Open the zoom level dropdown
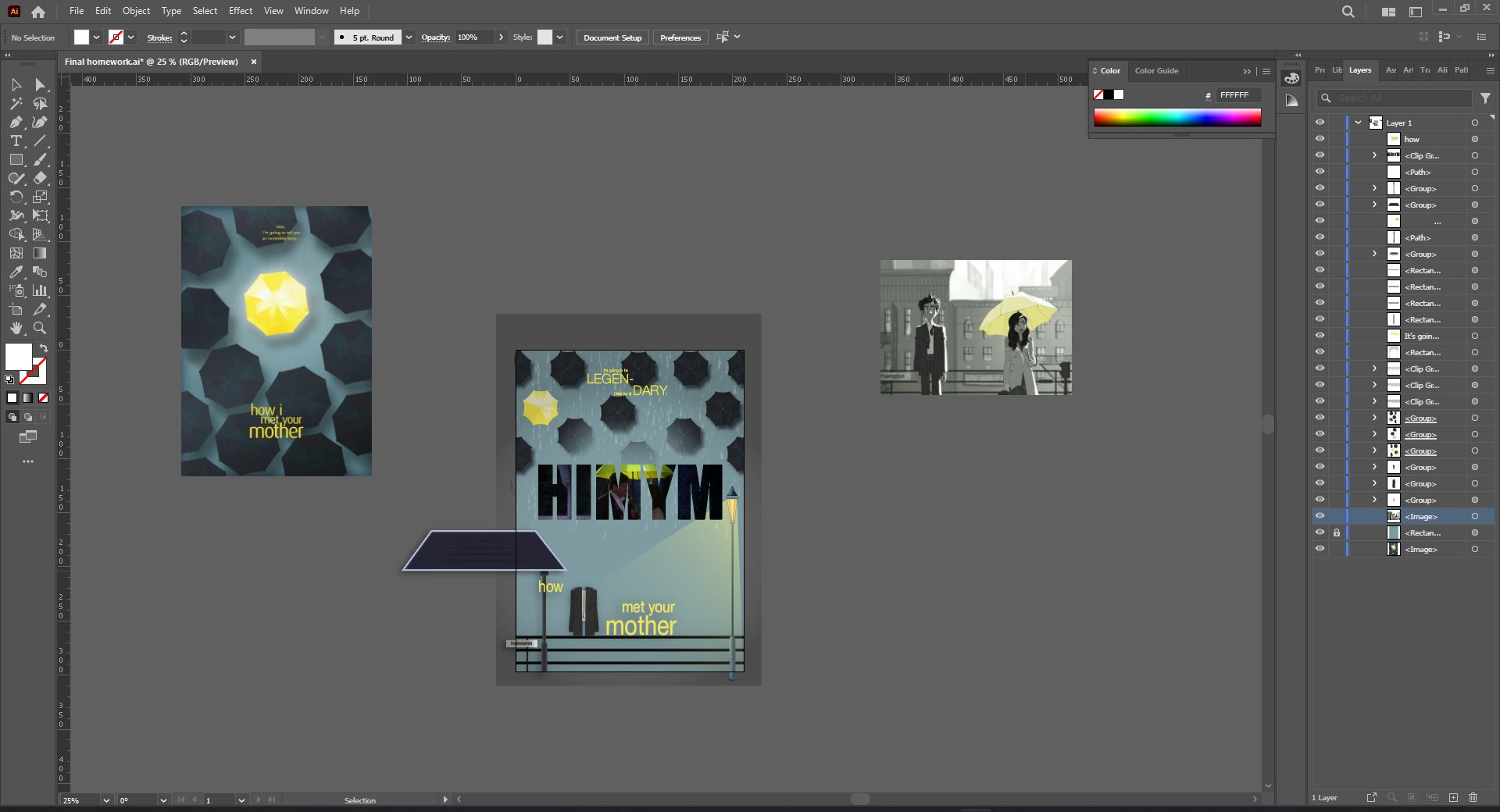The width and height of the screenshot is (1500, 812). 106,800
